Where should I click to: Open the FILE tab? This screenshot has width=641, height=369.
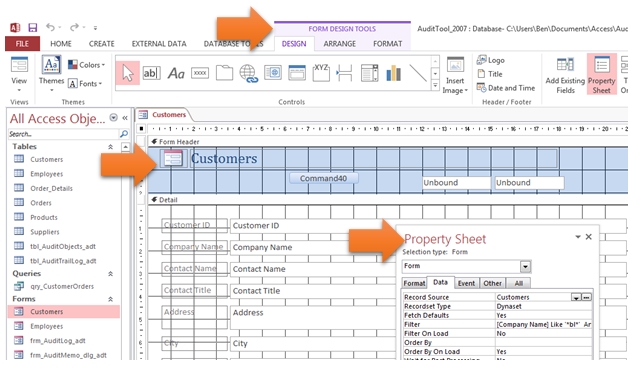click(22, 44)
